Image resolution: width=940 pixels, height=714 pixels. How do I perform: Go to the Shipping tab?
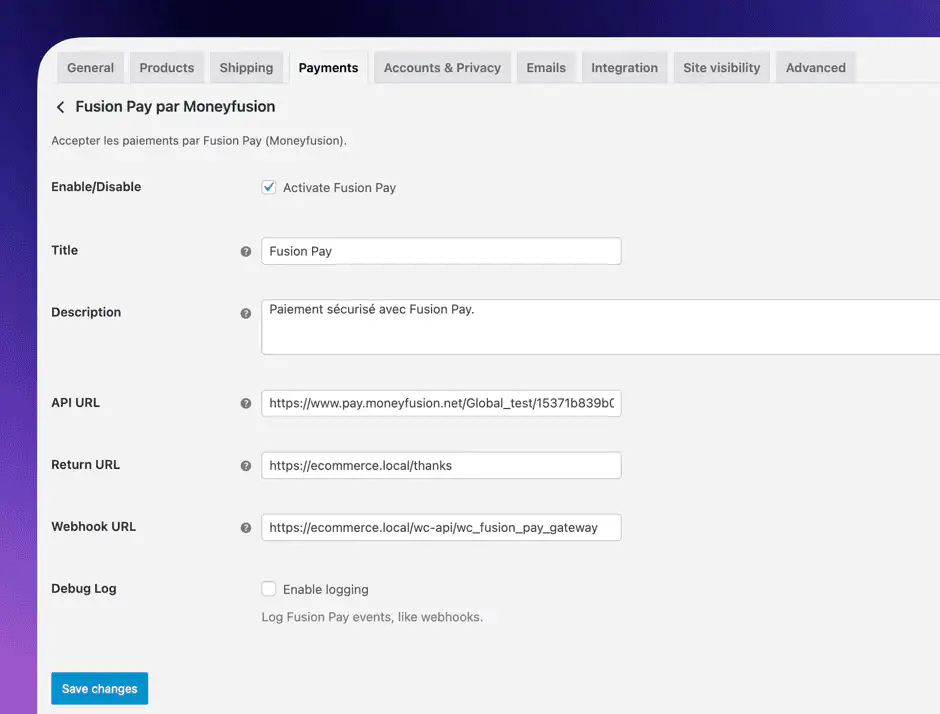pyautogui.click(x=246, y=67)
